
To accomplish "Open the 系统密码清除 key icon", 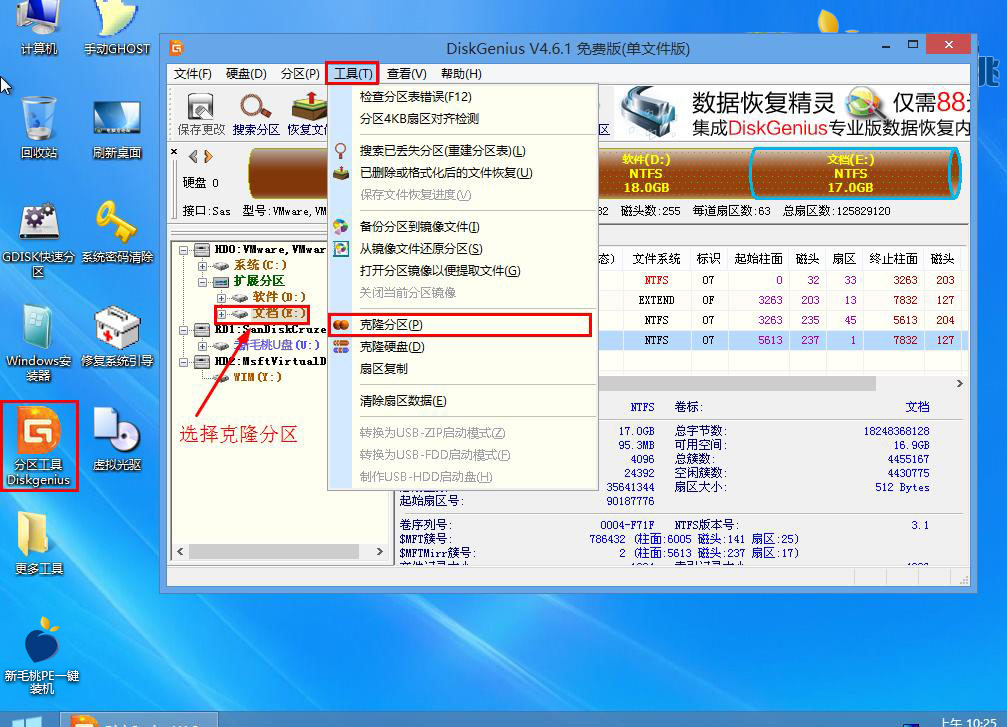I will (116, 231).
